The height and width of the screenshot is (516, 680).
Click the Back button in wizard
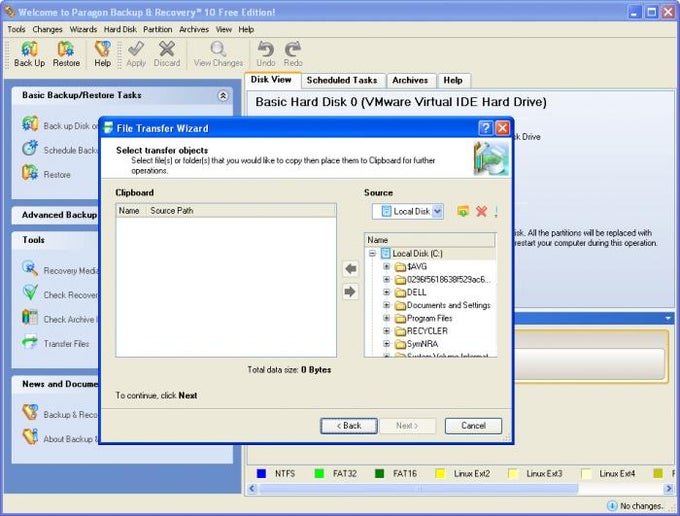349,426
